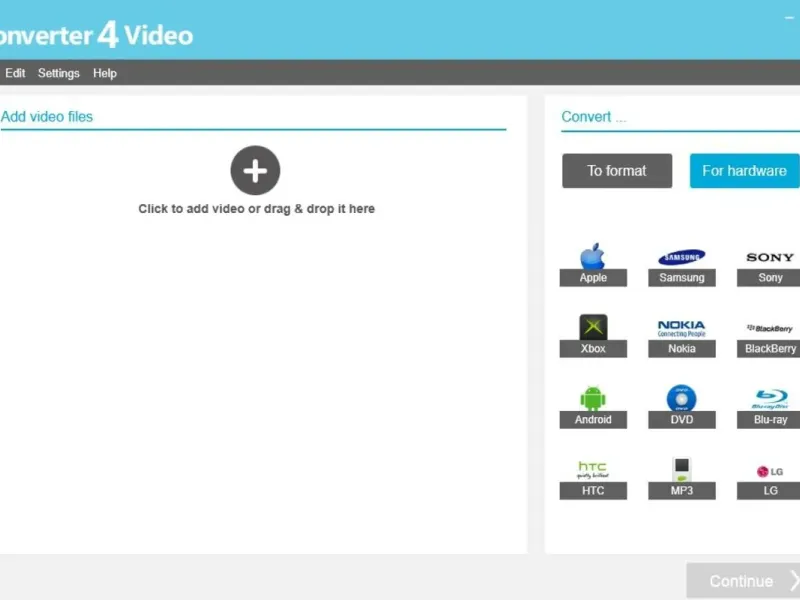This screenshot has height=600, width=800.
Task: Choose the MP3 player icon
Action: point(682,477)
